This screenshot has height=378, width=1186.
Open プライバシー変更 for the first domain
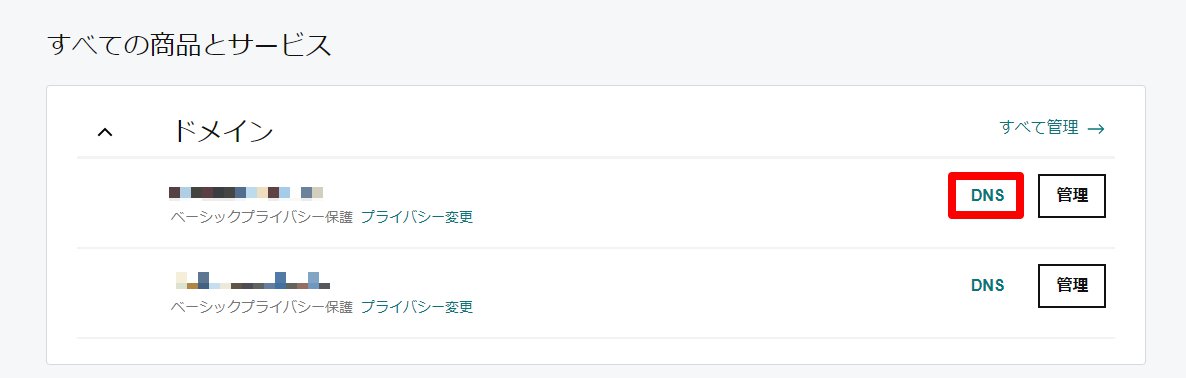pos(417,217)
